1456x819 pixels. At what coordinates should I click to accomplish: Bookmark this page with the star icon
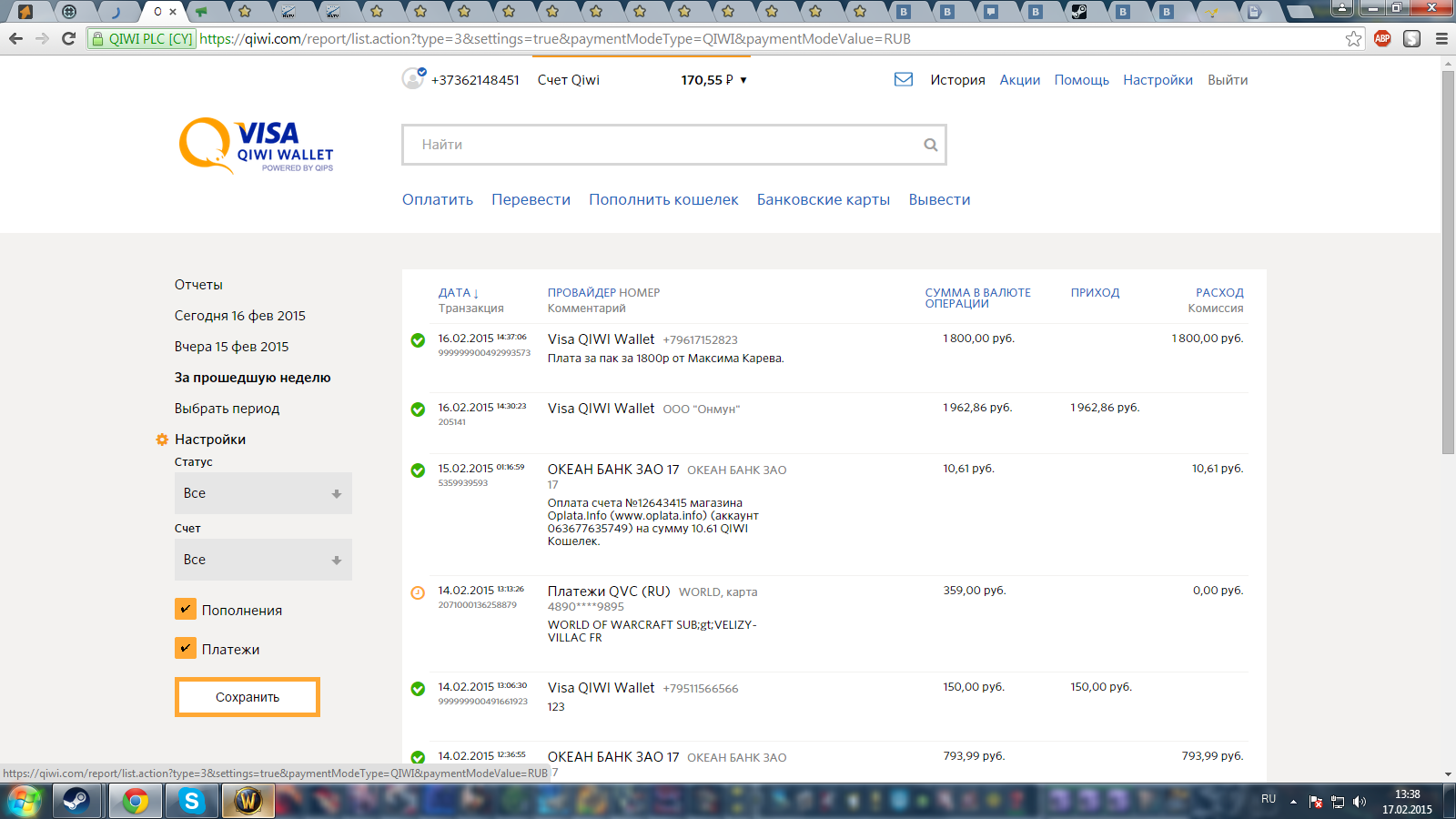tap(1354, 38)
